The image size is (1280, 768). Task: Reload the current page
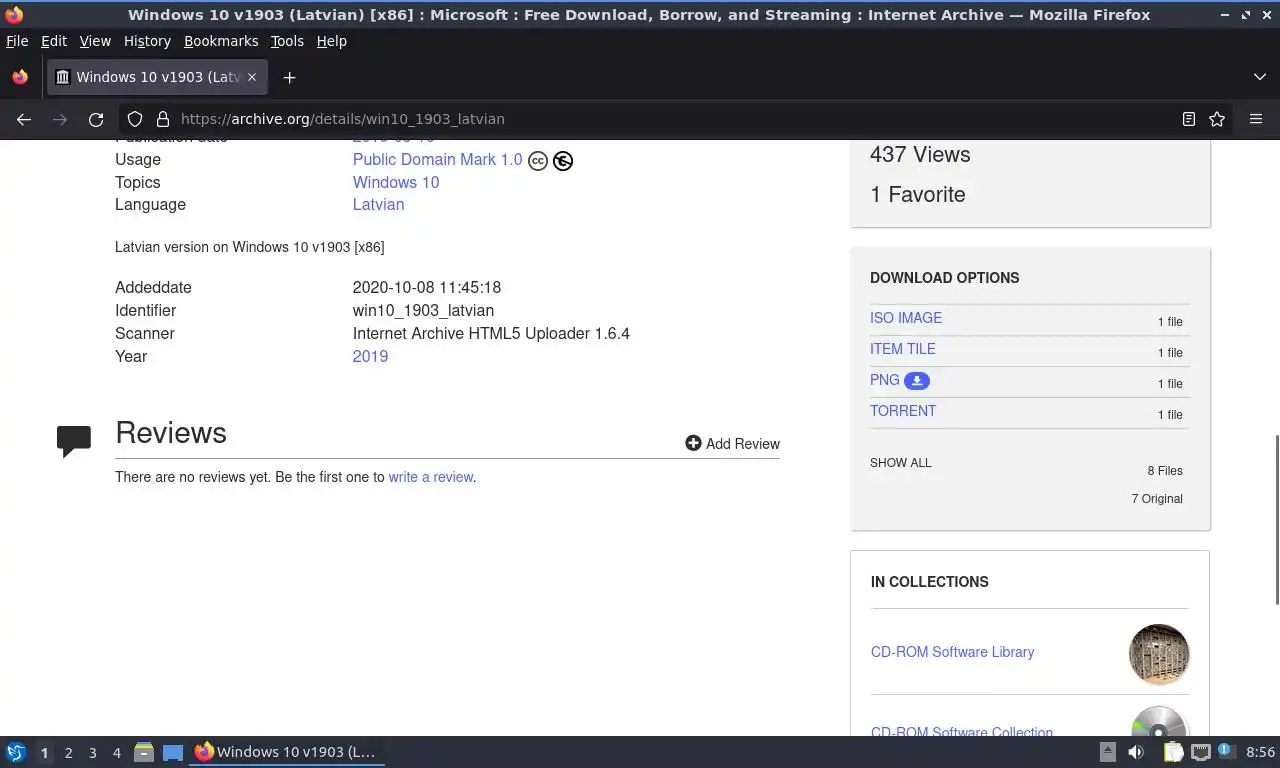96,119
